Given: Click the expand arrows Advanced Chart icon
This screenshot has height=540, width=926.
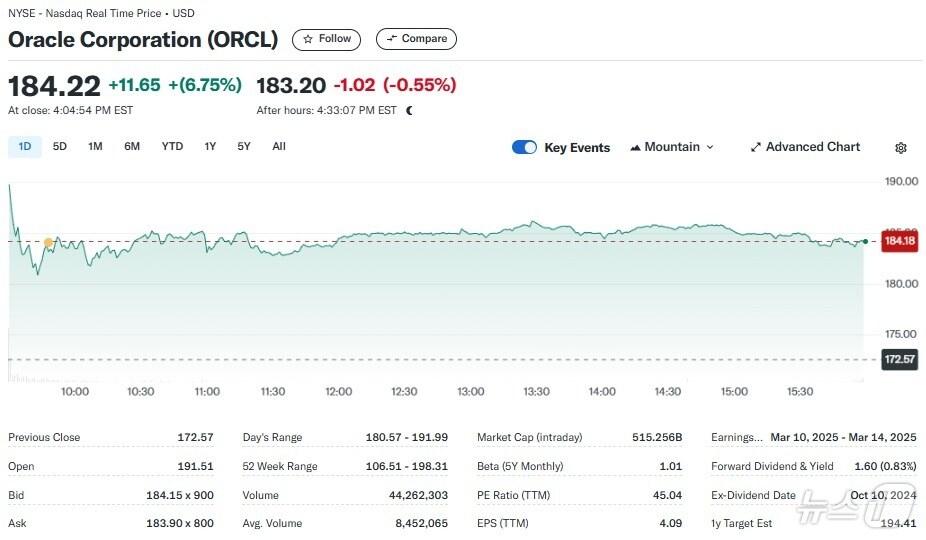Looking at the screenshot, I should [756, 147].
